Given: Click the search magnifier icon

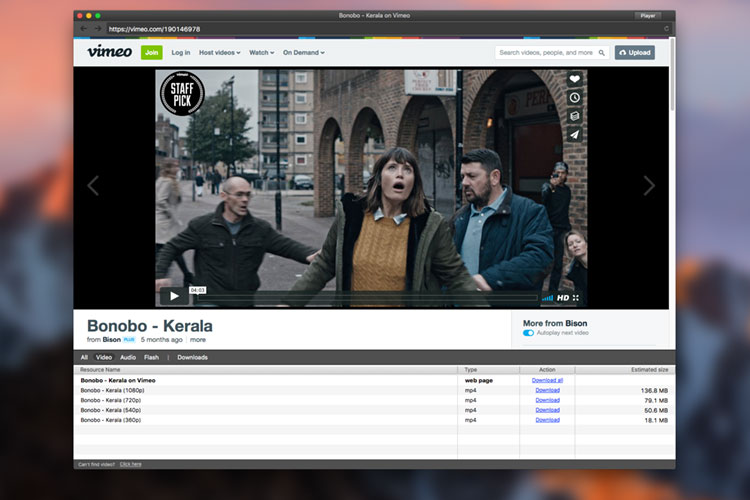Looking at the screenshot, I should (x=602, y=53).
